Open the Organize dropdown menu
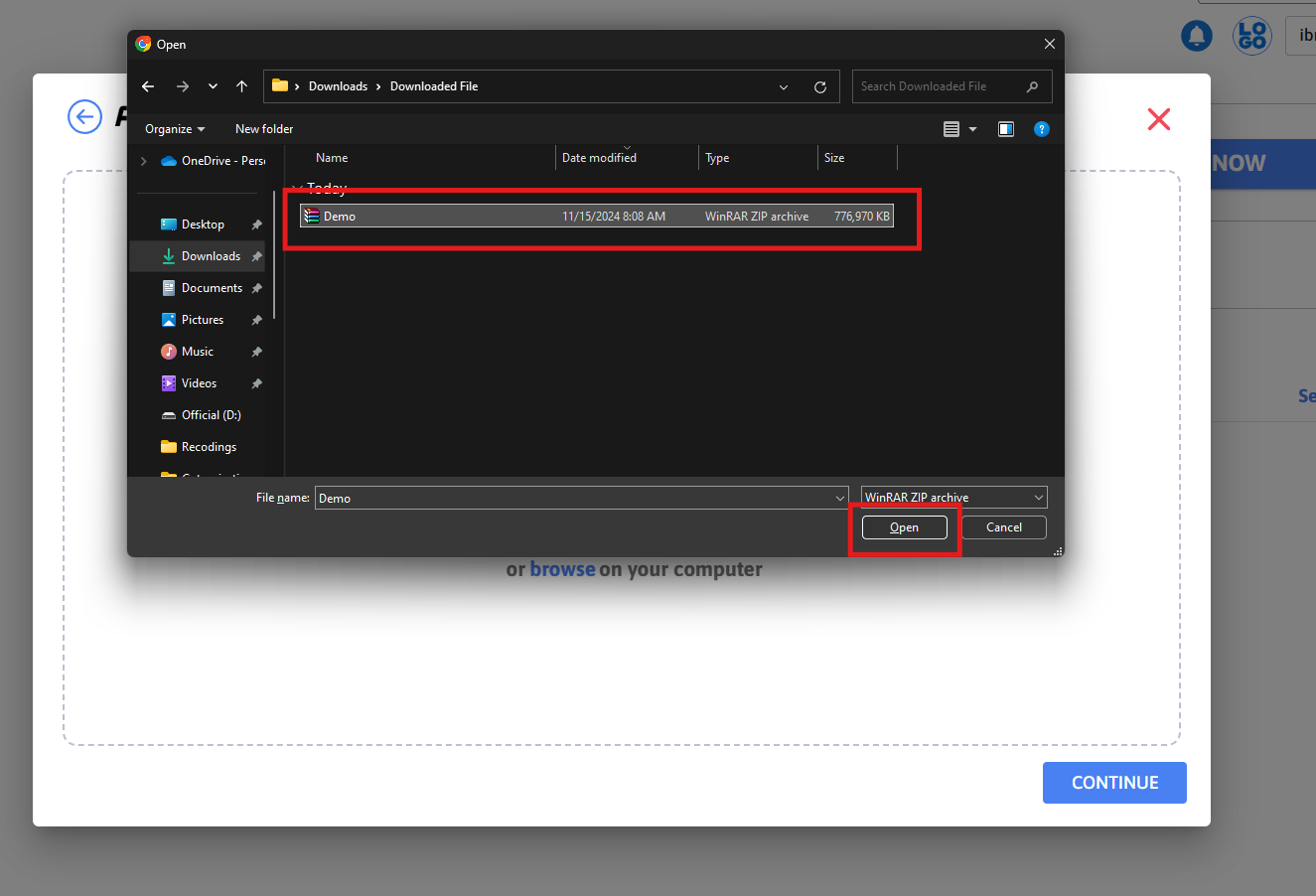The image size is (1316, 896). (x=175, y=129)
